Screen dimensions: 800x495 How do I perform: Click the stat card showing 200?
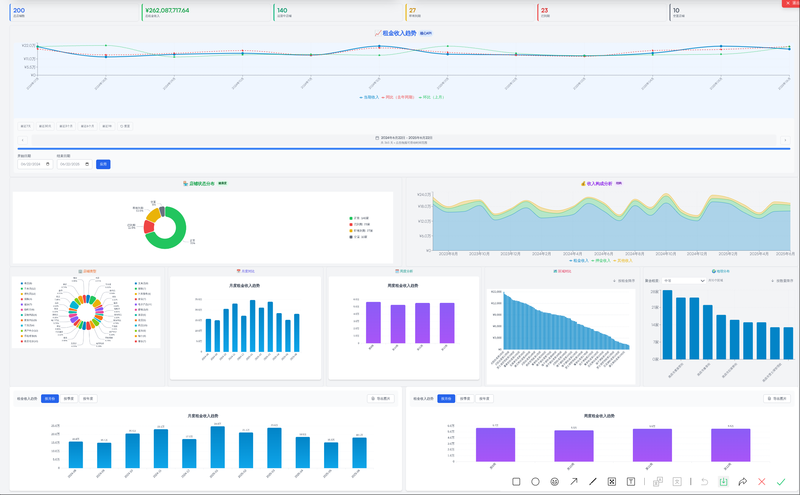coord(74,12)
